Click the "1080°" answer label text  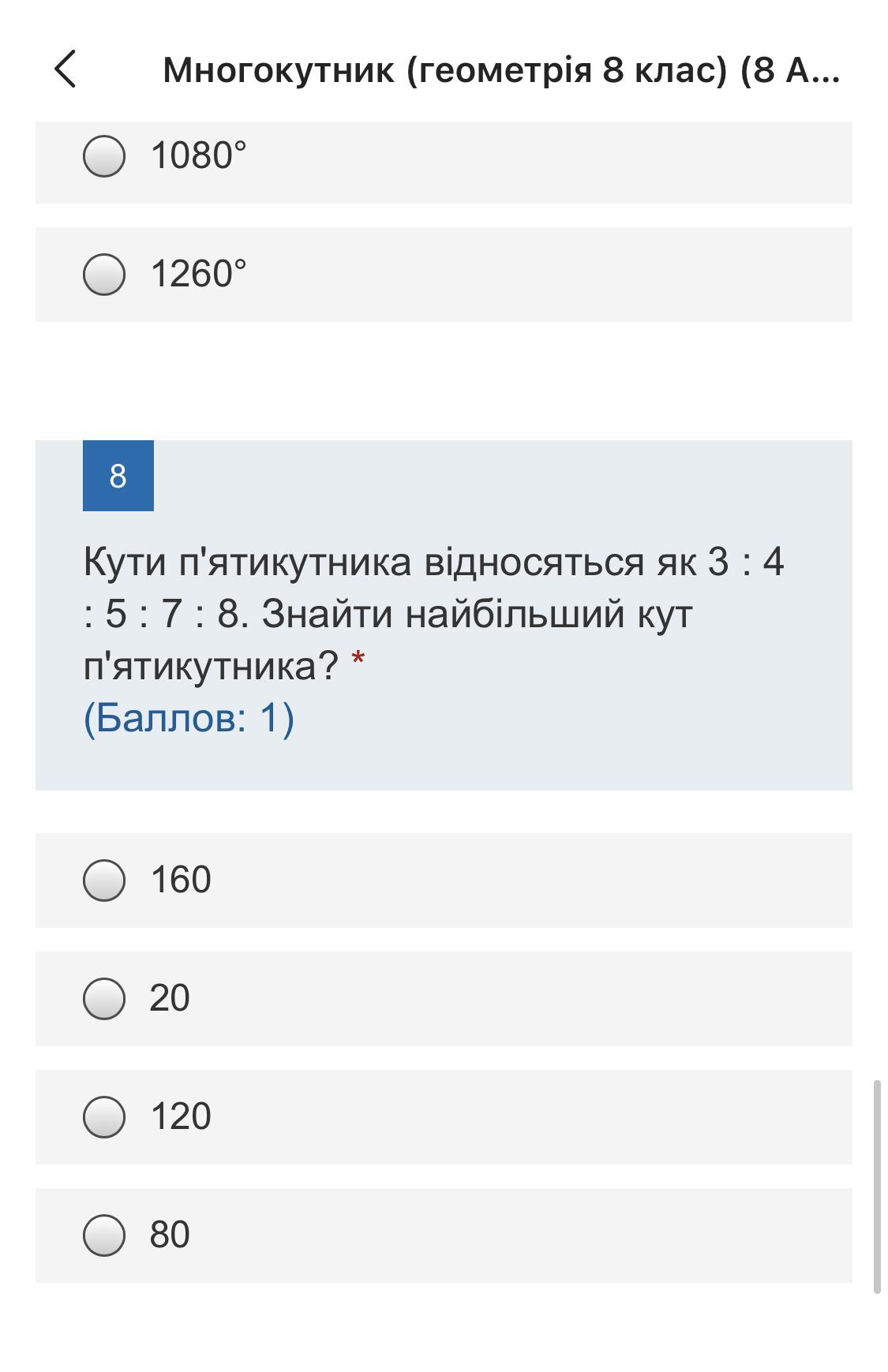[x=198, y=155]
